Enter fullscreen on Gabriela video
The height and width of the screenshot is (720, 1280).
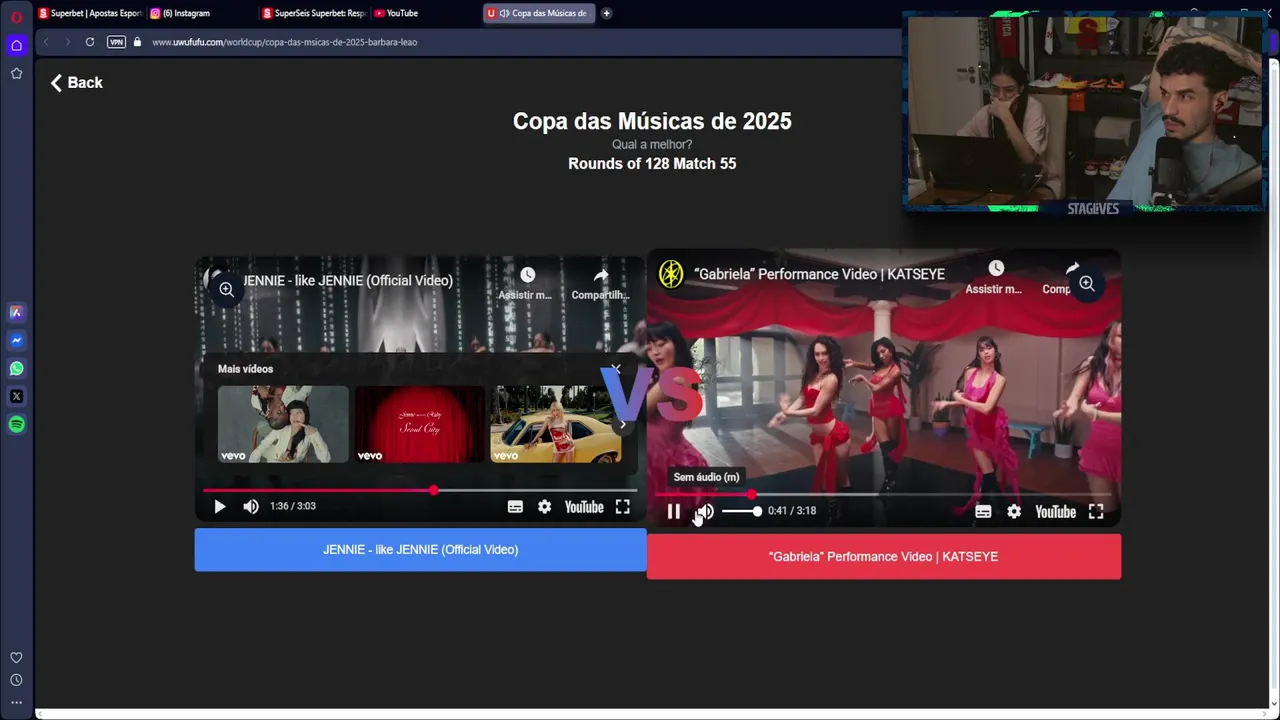[x=1096, y=512]
